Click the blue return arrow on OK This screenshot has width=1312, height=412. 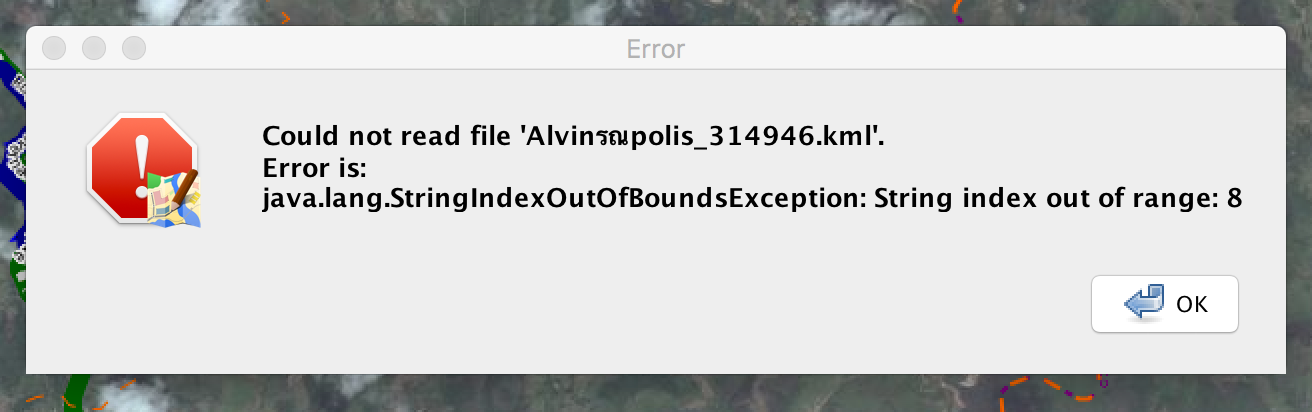click(1144, 304)
